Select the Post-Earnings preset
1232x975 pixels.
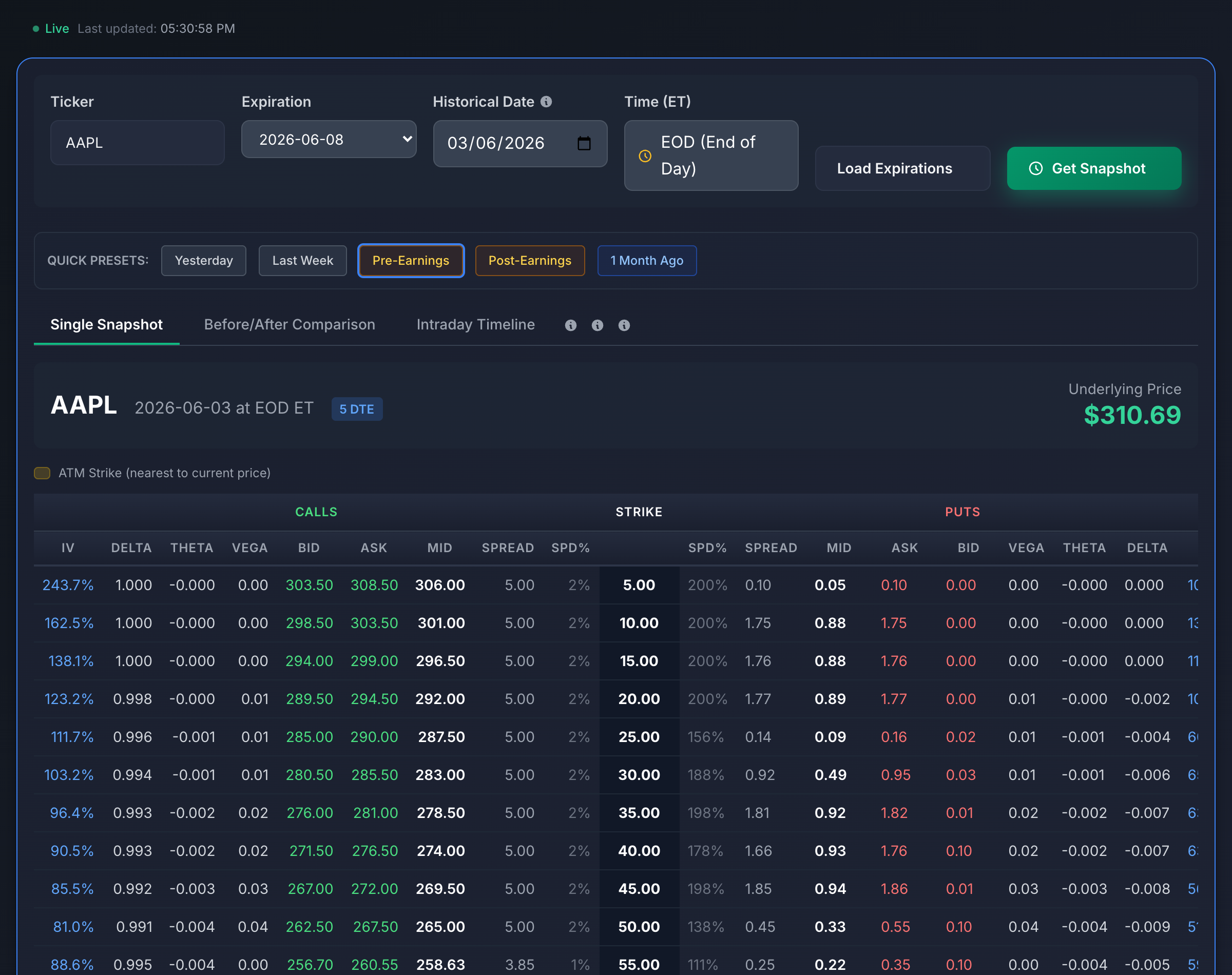point(530,261)
